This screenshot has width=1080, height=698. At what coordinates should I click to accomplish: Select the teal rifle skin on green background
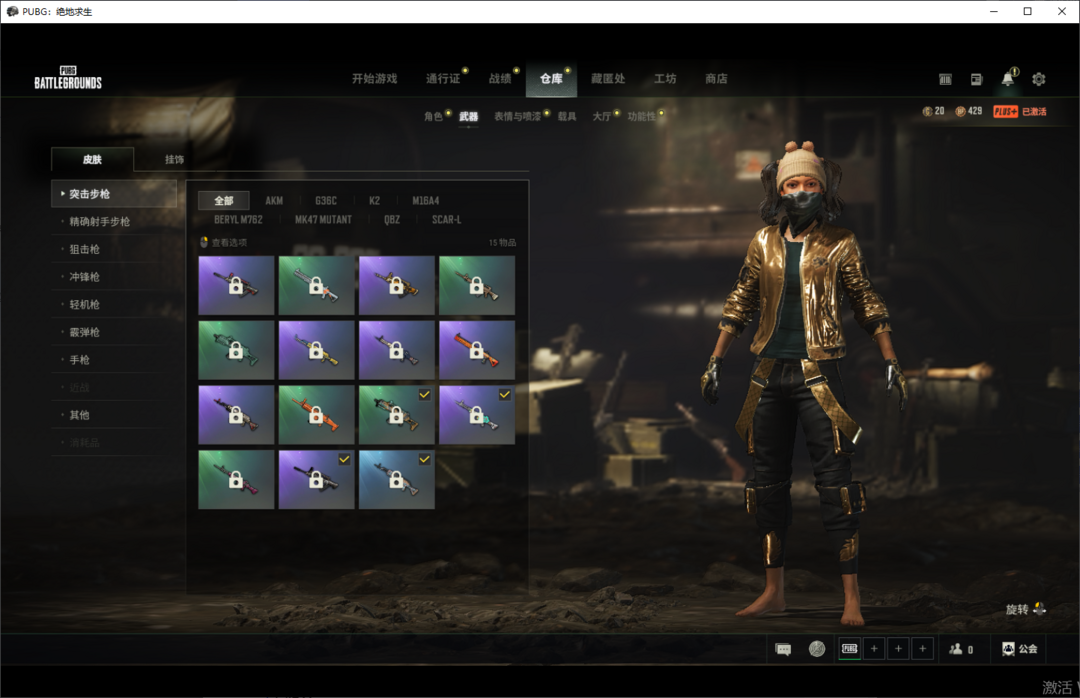(236, 350)
